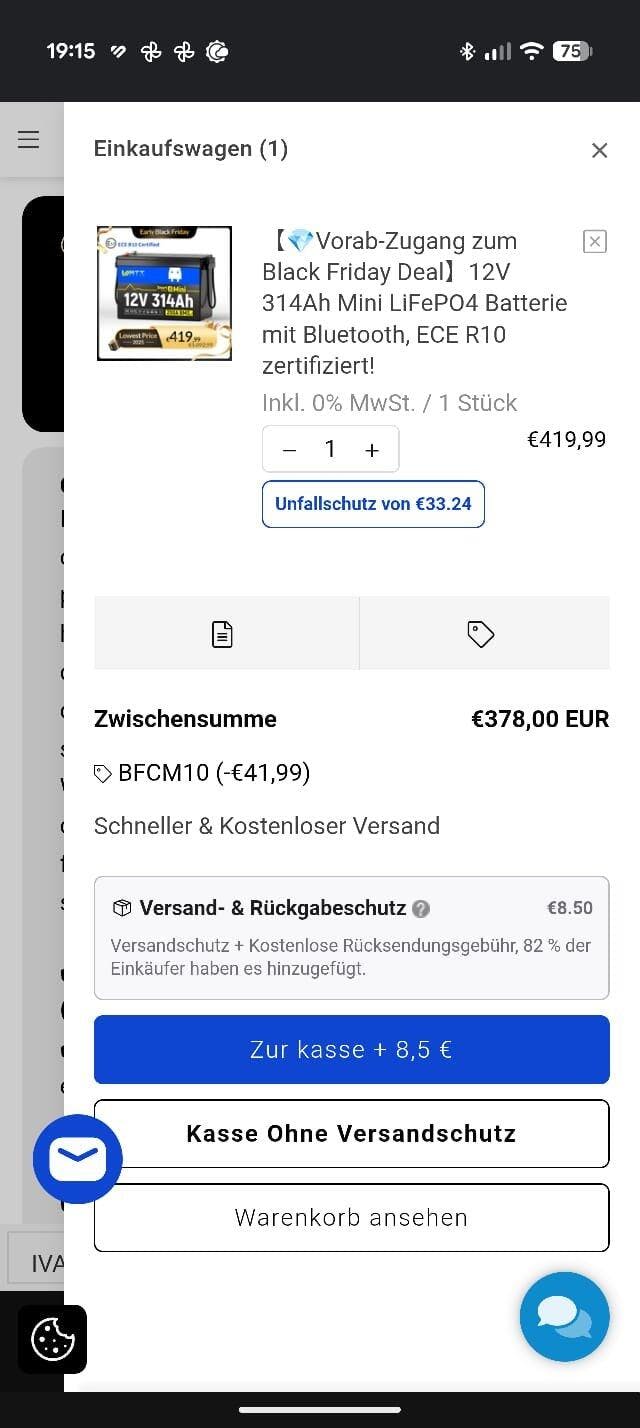This screenshot has height=1428, width=640.
Task: Click the quantity number field
Action: pyautogui.click(x=330, y=450)
